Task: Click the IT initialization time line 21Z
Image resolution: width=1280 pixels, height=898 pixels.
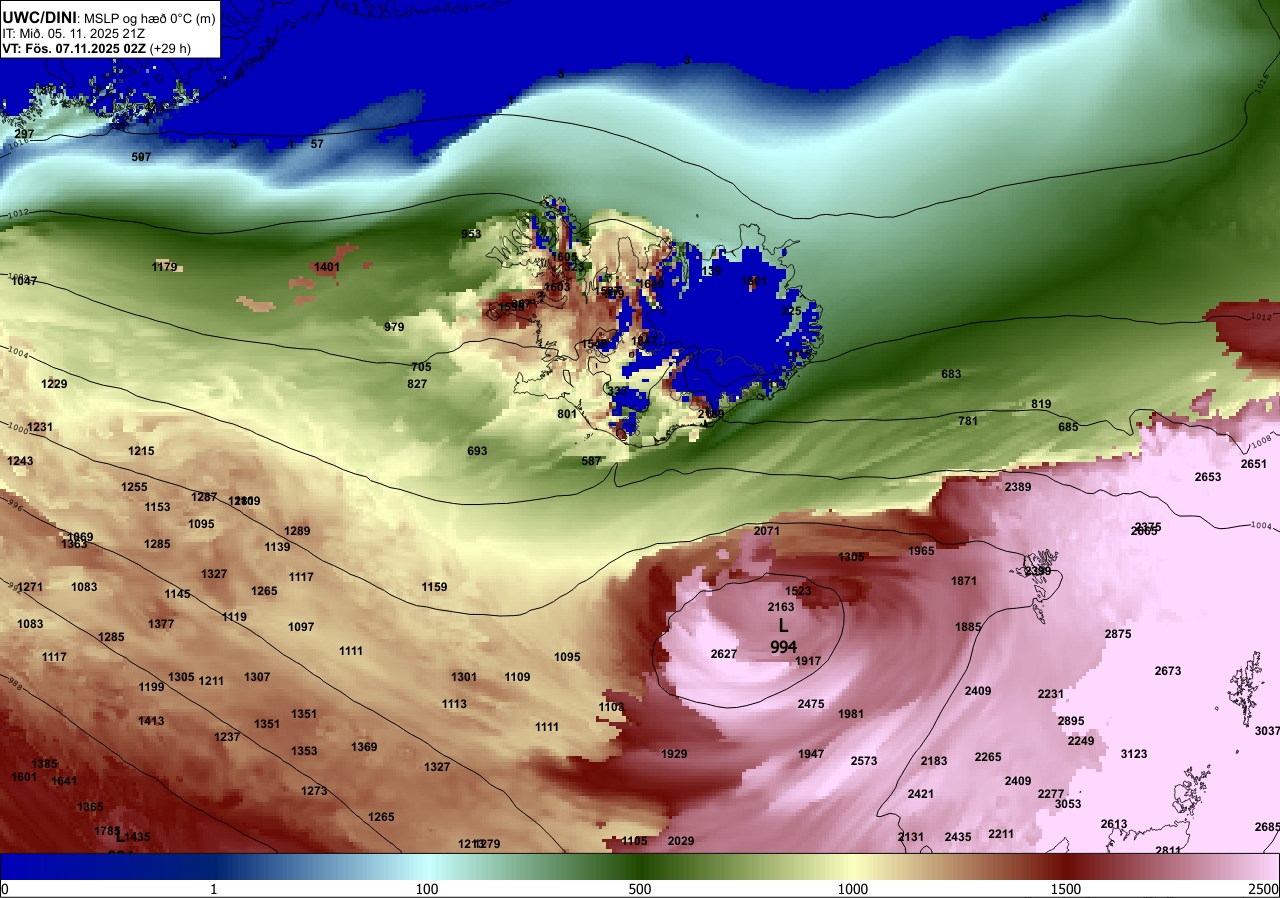Action: 74,33
